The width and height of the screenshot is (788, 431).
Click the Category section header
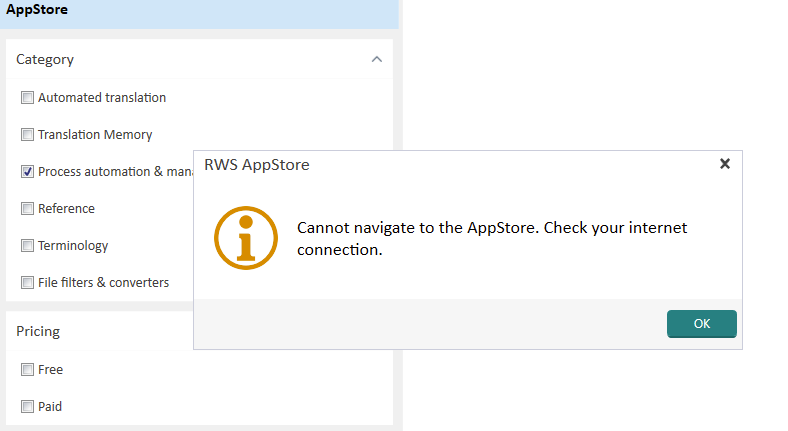coord(200,59)
